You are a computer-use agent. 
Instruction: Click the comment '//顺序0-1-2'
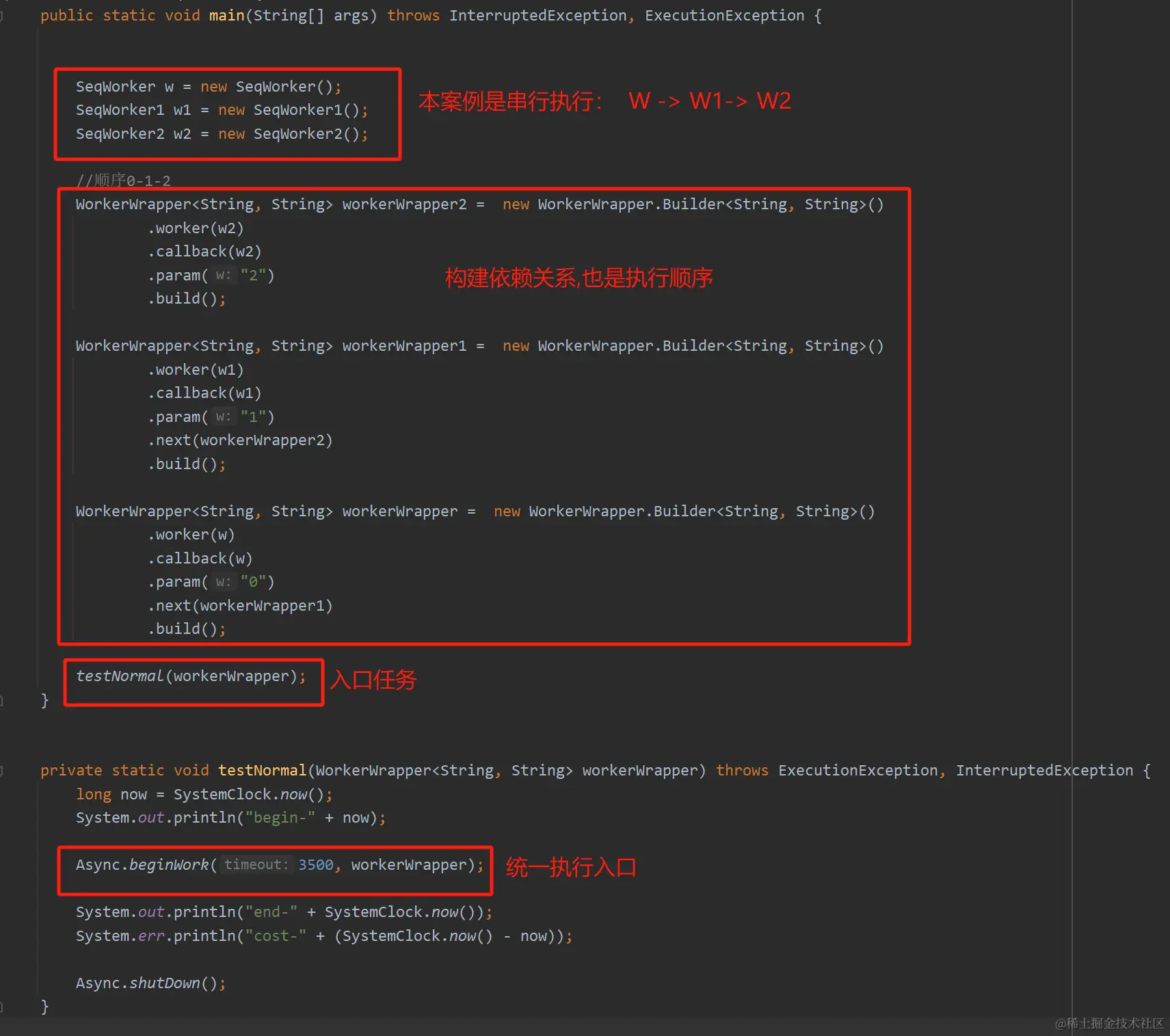[124, 181]
